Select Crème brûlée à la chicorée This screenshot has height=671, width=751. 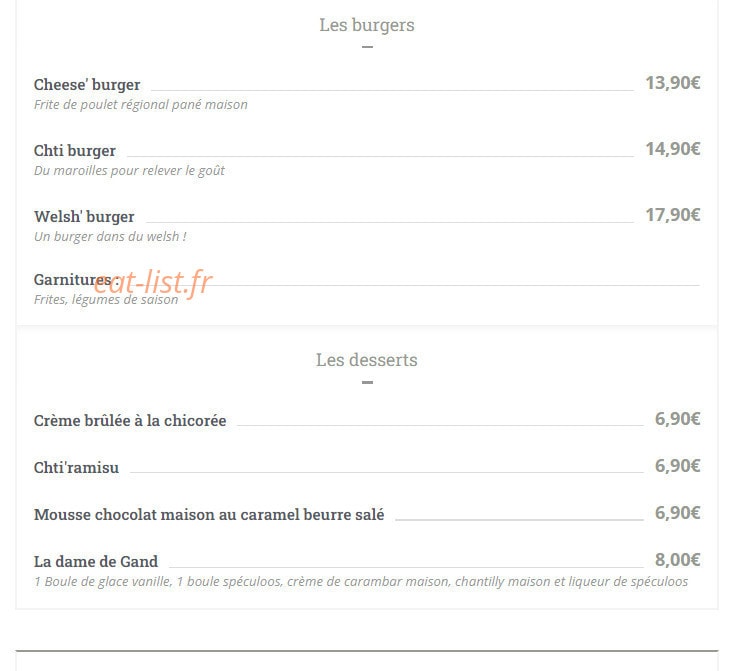click(130, 421)
